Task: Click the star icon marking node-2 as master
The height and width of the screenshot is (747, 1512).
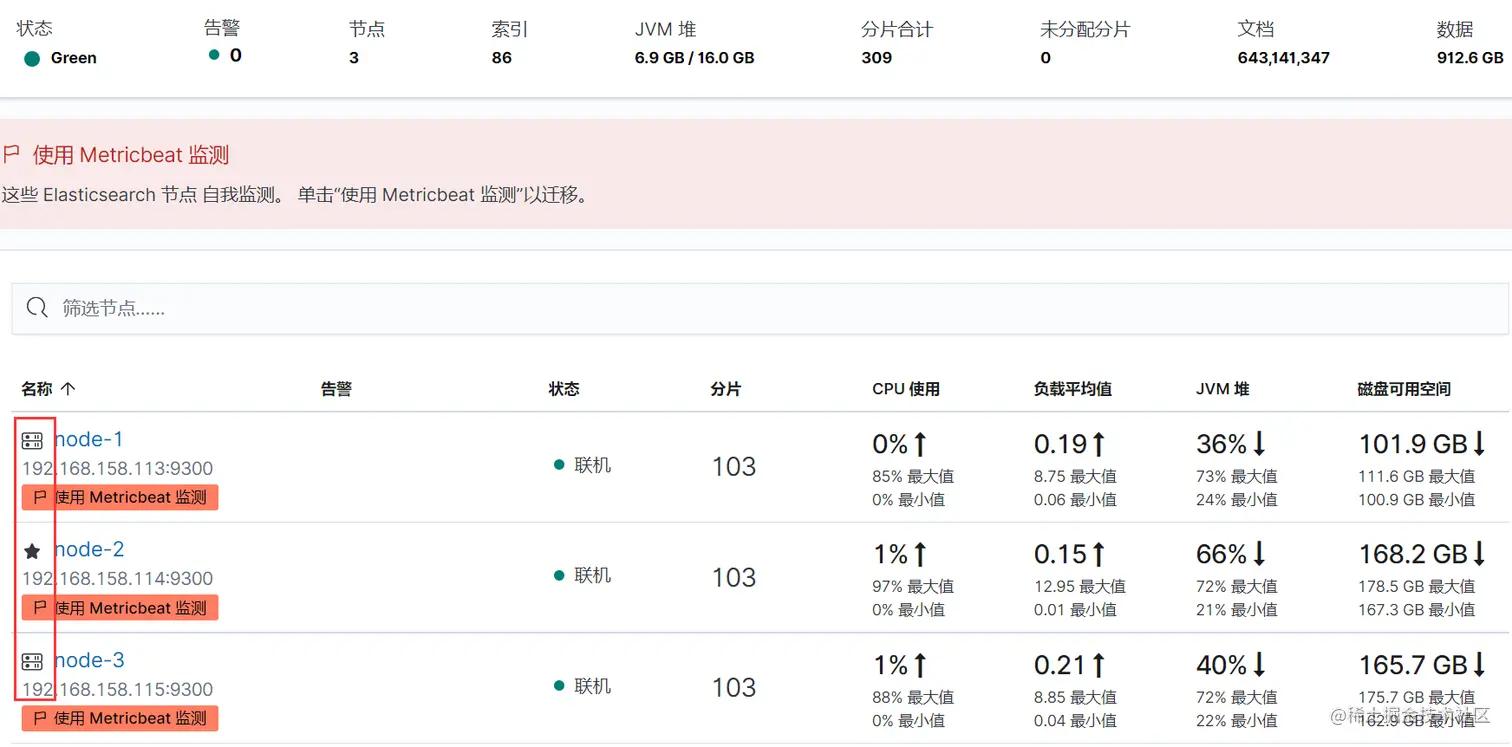Action: 33,549
